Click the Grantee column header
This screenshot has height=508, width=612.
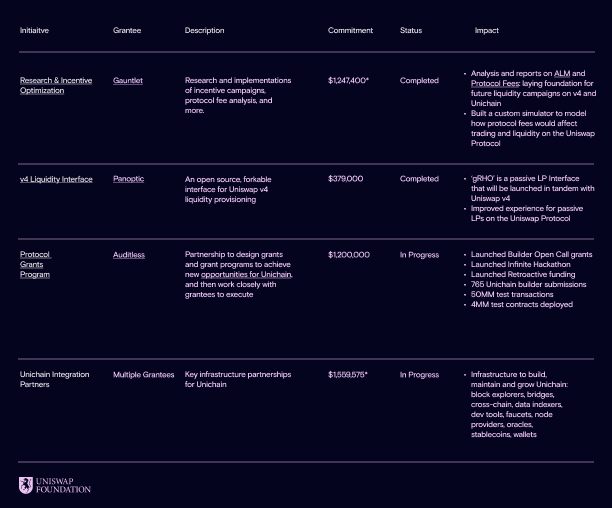127,31
